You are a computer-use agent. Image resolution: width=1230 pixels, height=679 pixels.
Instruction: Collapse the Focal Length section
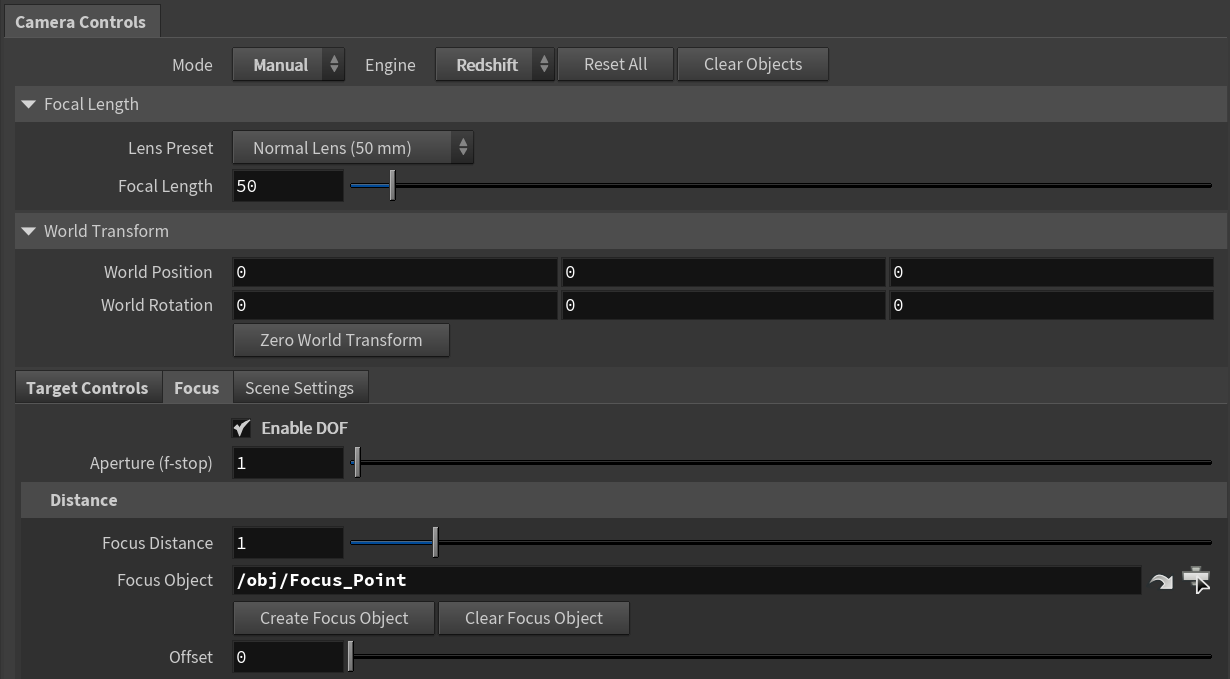coord(28,104)
